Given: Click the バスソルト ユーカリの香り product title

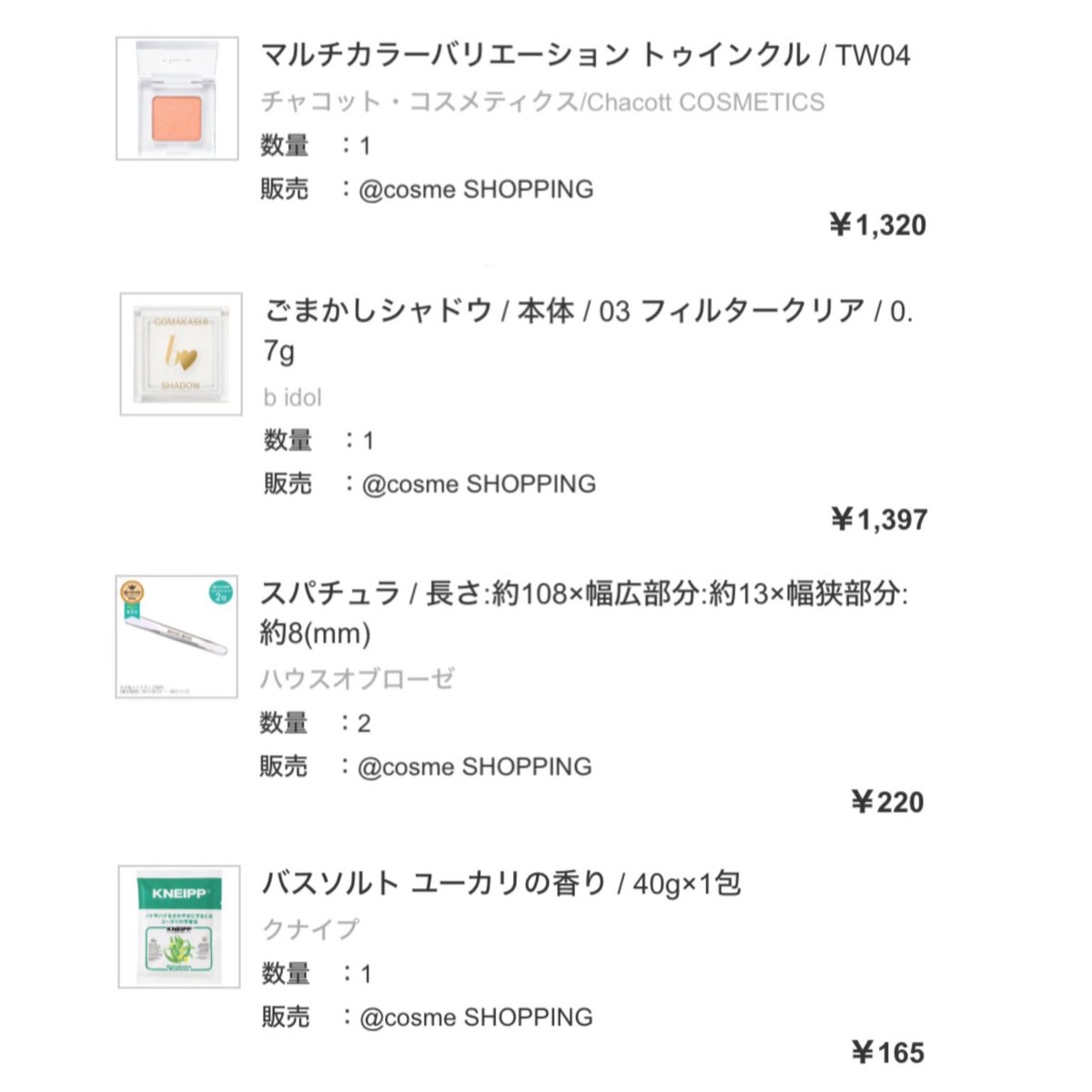Looking at the screenshot, I should (501, 883).
